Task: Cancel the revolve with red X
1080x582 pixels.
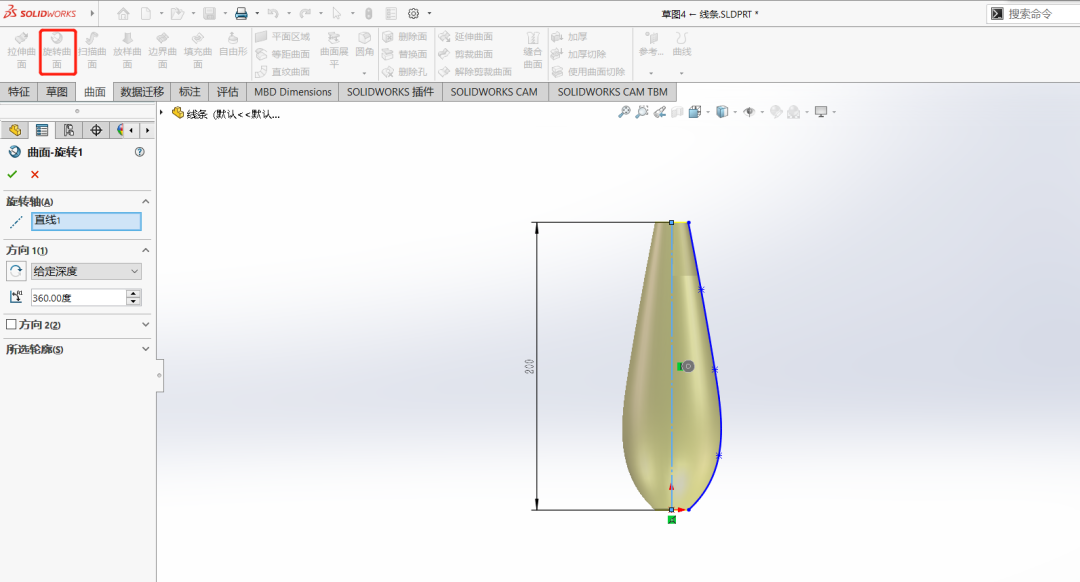Action: pos(35,174)
